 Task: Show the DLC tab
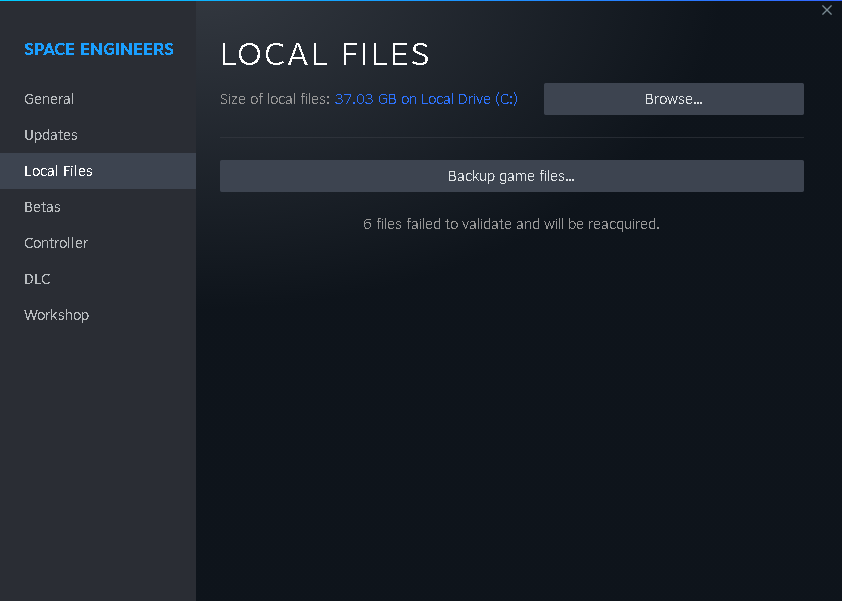pos(37,279)
